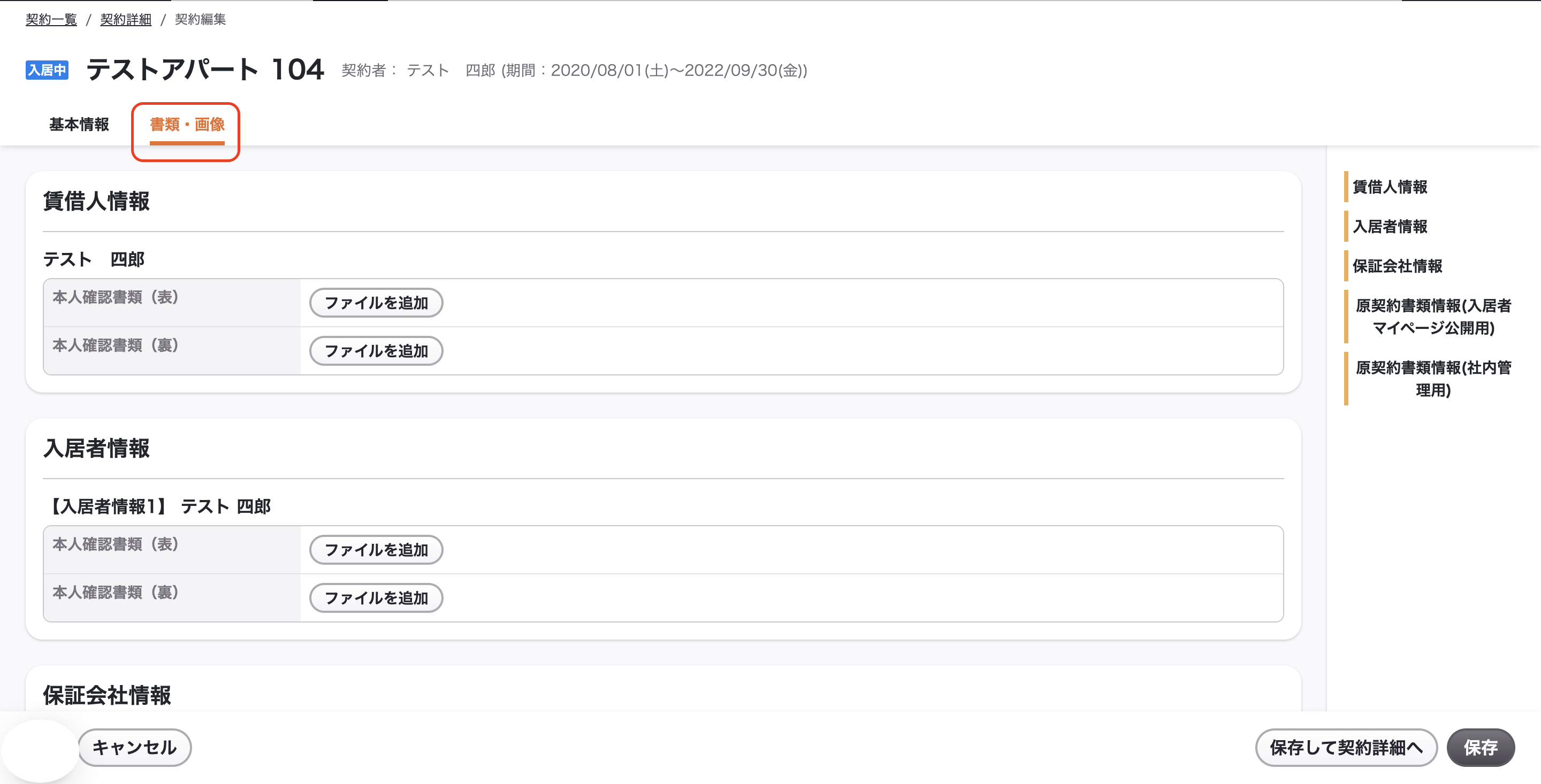Click the 入居中 status badge
This screenshot has width=1541, height=784.
47,70
